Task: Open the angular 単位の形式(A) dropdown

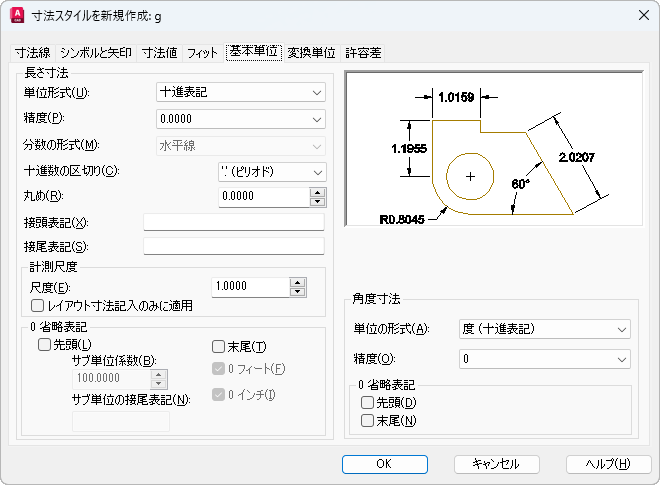Action: tap(545, 329)
